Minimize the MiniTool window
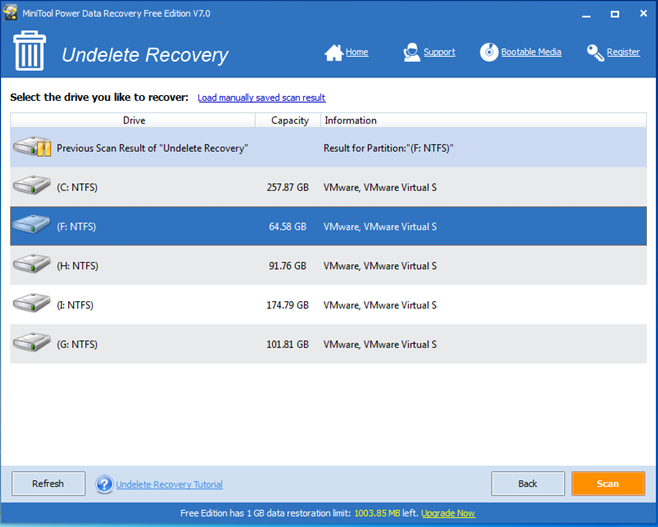The width and height of the screenshot is (658, 527). pos(586,14)
